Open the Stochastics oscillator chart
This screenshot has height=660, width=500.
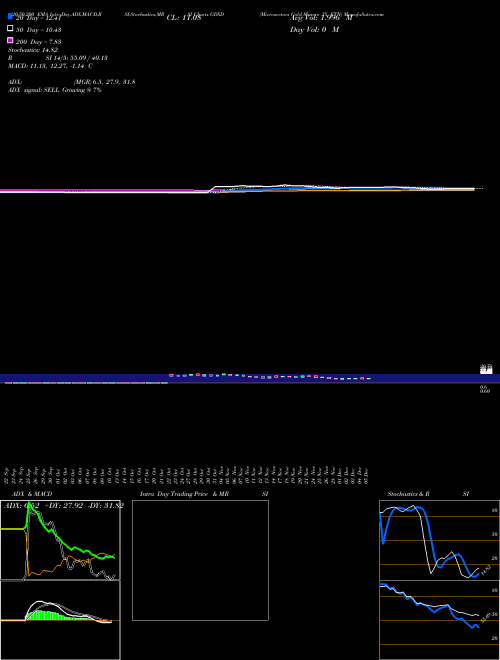pos(439,540)
